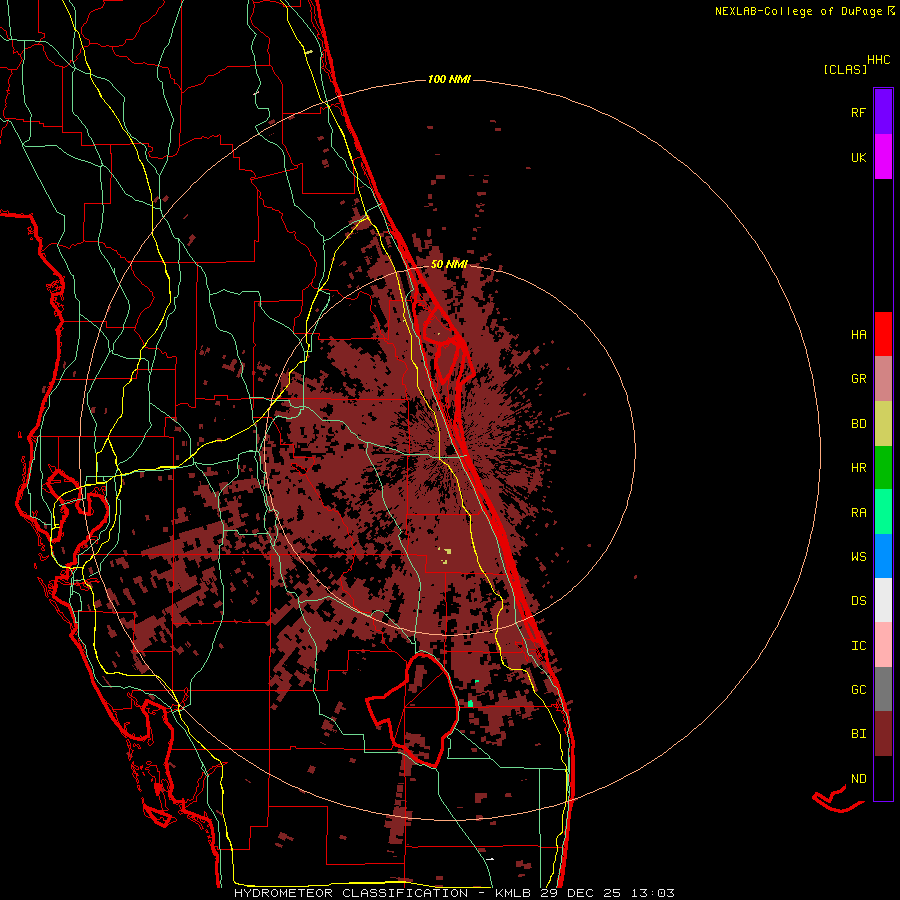
Task: Click the UK legend label
Action: (x=859, y=157)
